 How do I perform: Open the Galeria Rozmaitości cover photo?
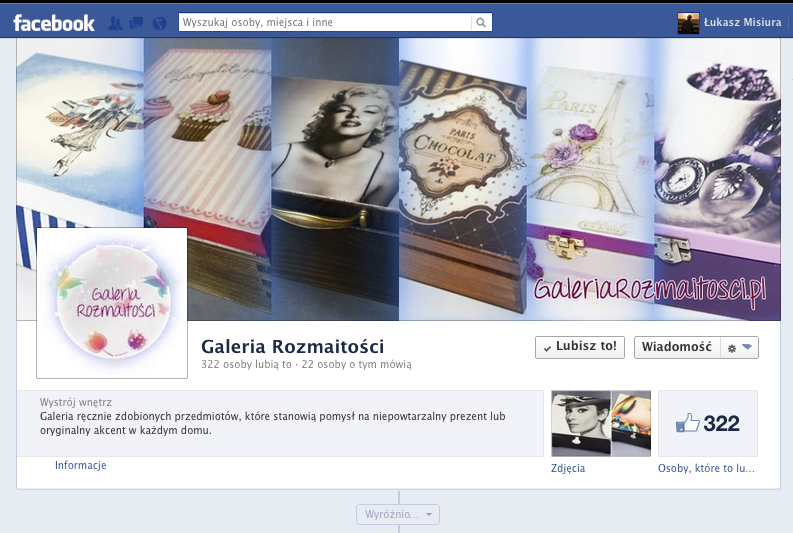coord(399,179)
